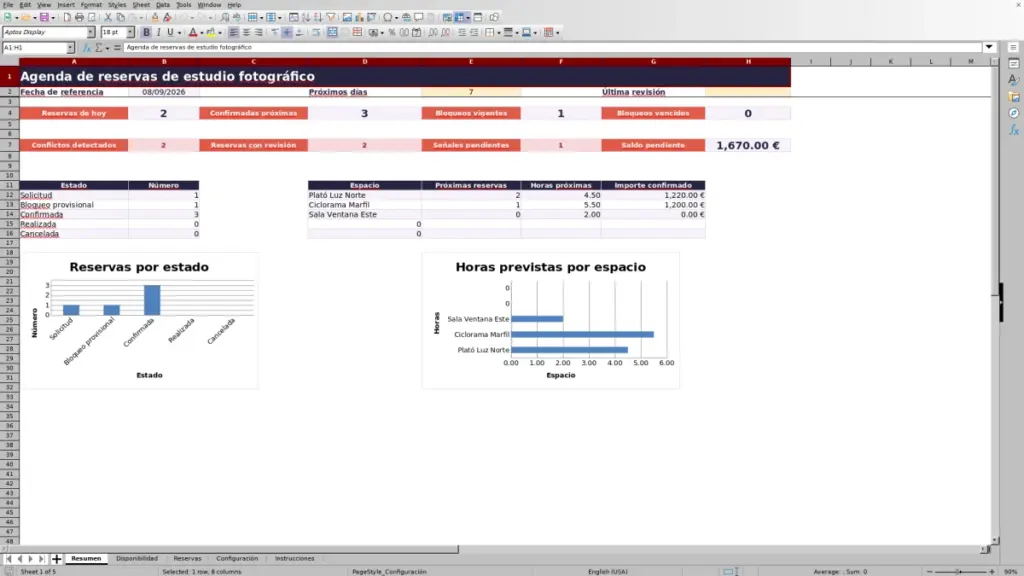Switch to the Disponibilidad sheet tab
This screenshot has height=576, width=1024.
click(137, 559)
